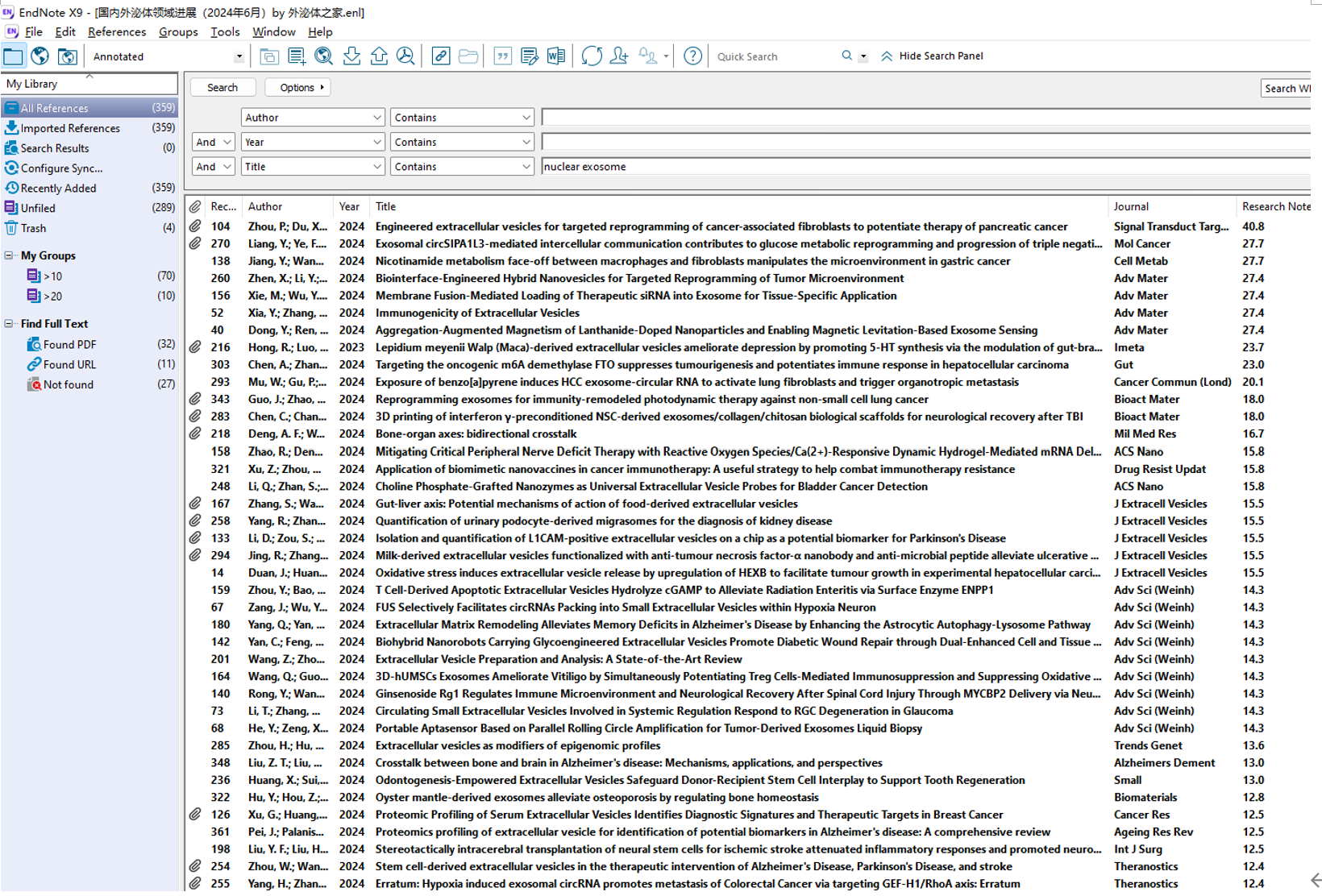
Task: Click the Share Library person icon
Action: click(619, 56)
